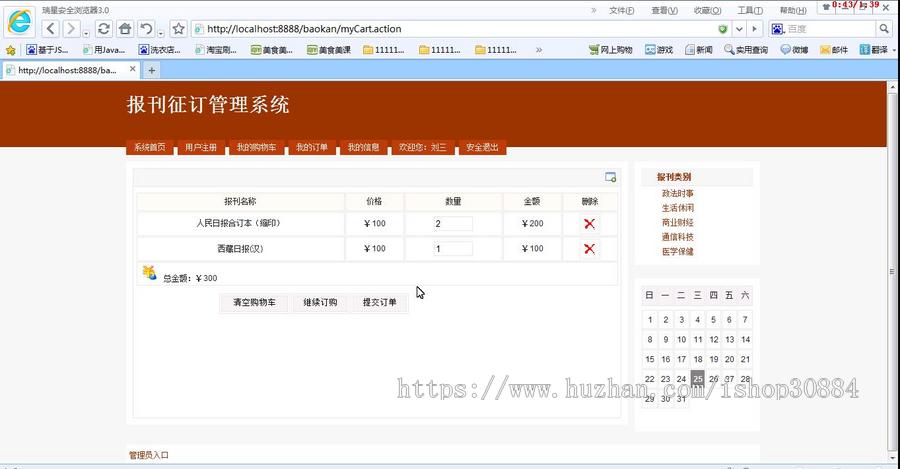Viewport: 900px width, 469px height.
Task: Open the 文件(F) menu
Action: [x=622, y=10]
